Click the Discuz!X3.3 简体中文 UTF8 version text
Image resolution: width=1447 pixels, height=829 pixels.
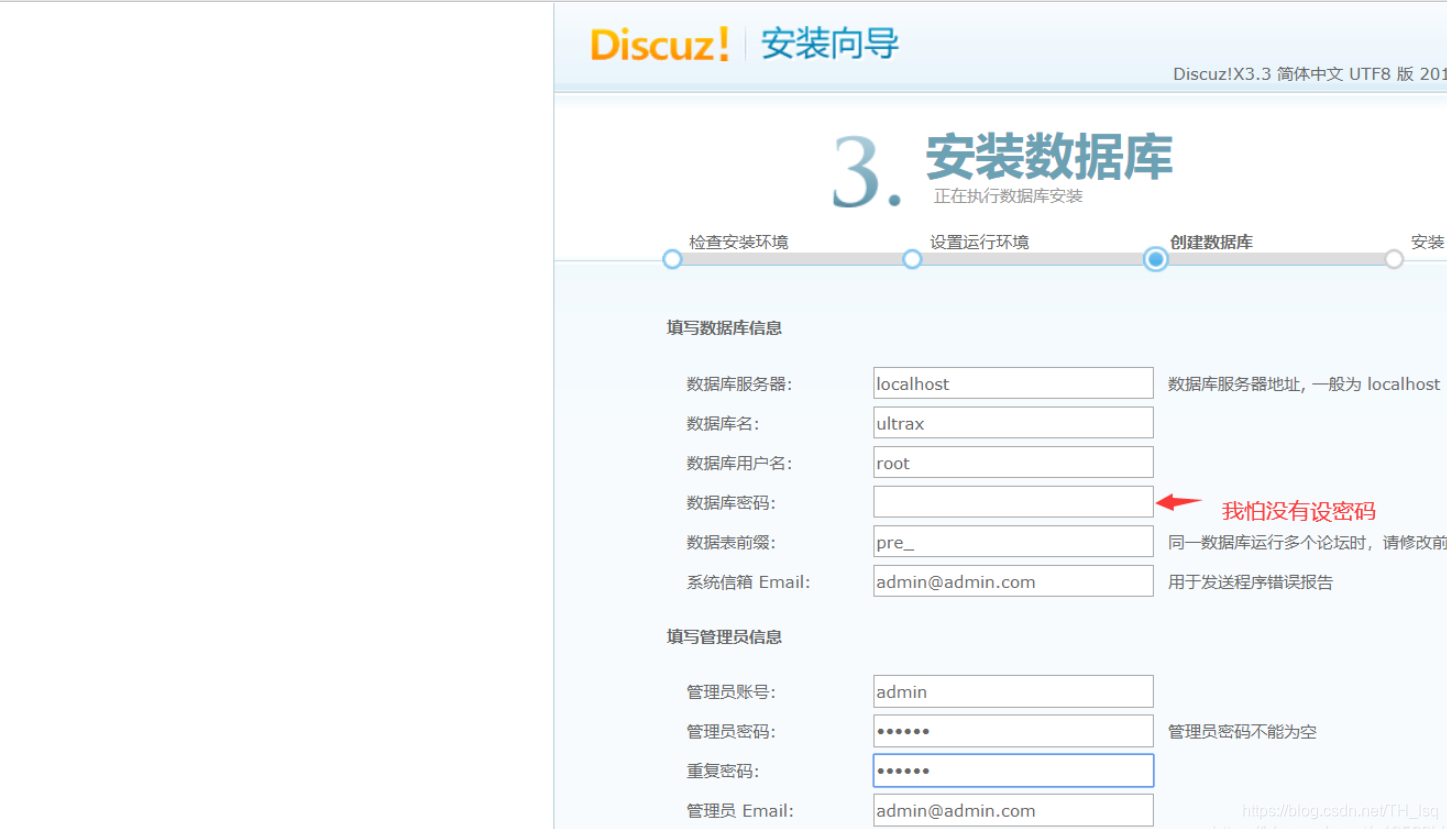[x=1310, y=74]
